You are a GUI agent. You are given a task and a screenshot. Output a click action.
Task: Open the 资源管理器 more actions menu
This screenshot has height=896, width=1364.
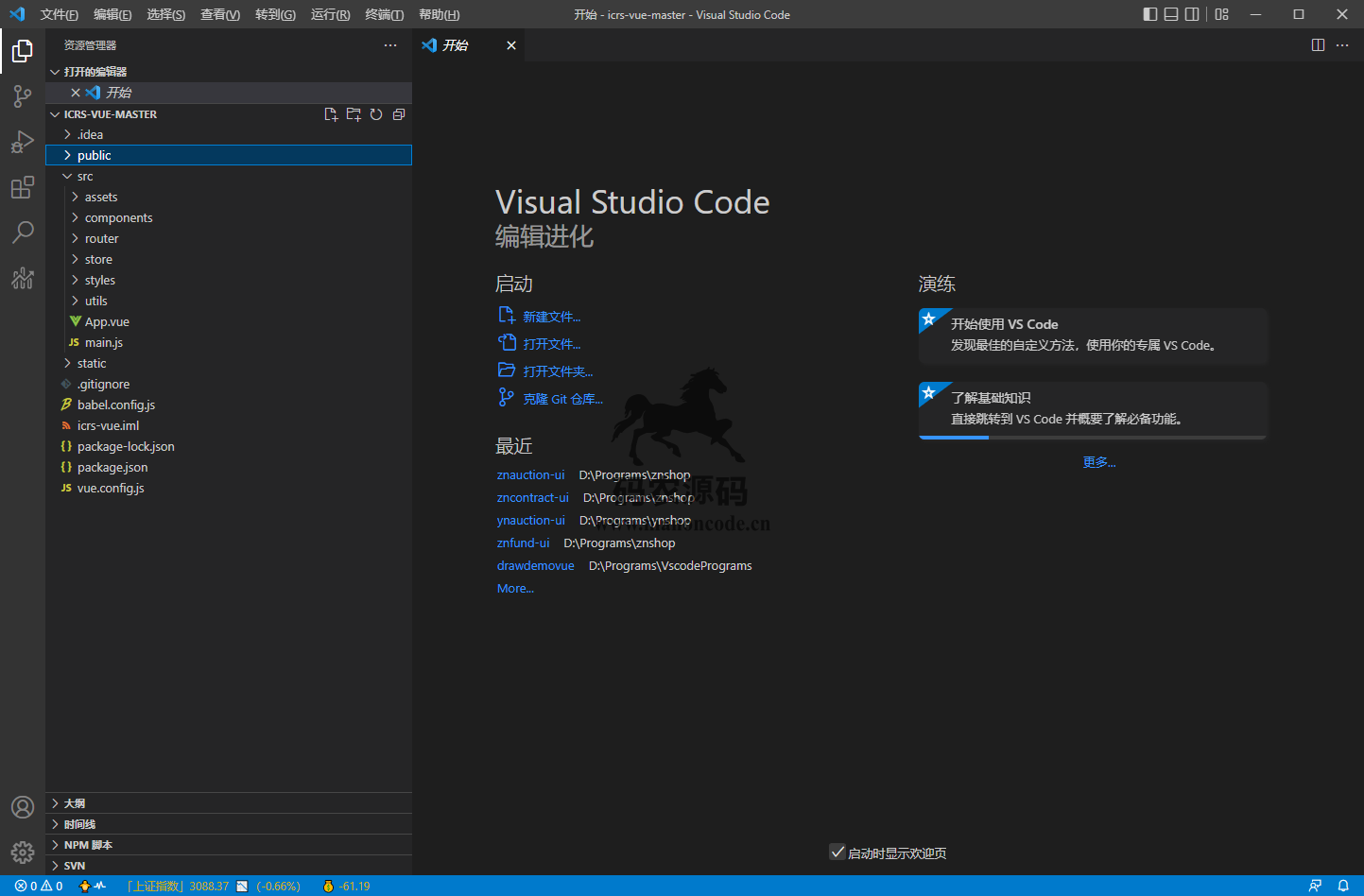coord(390,45)
